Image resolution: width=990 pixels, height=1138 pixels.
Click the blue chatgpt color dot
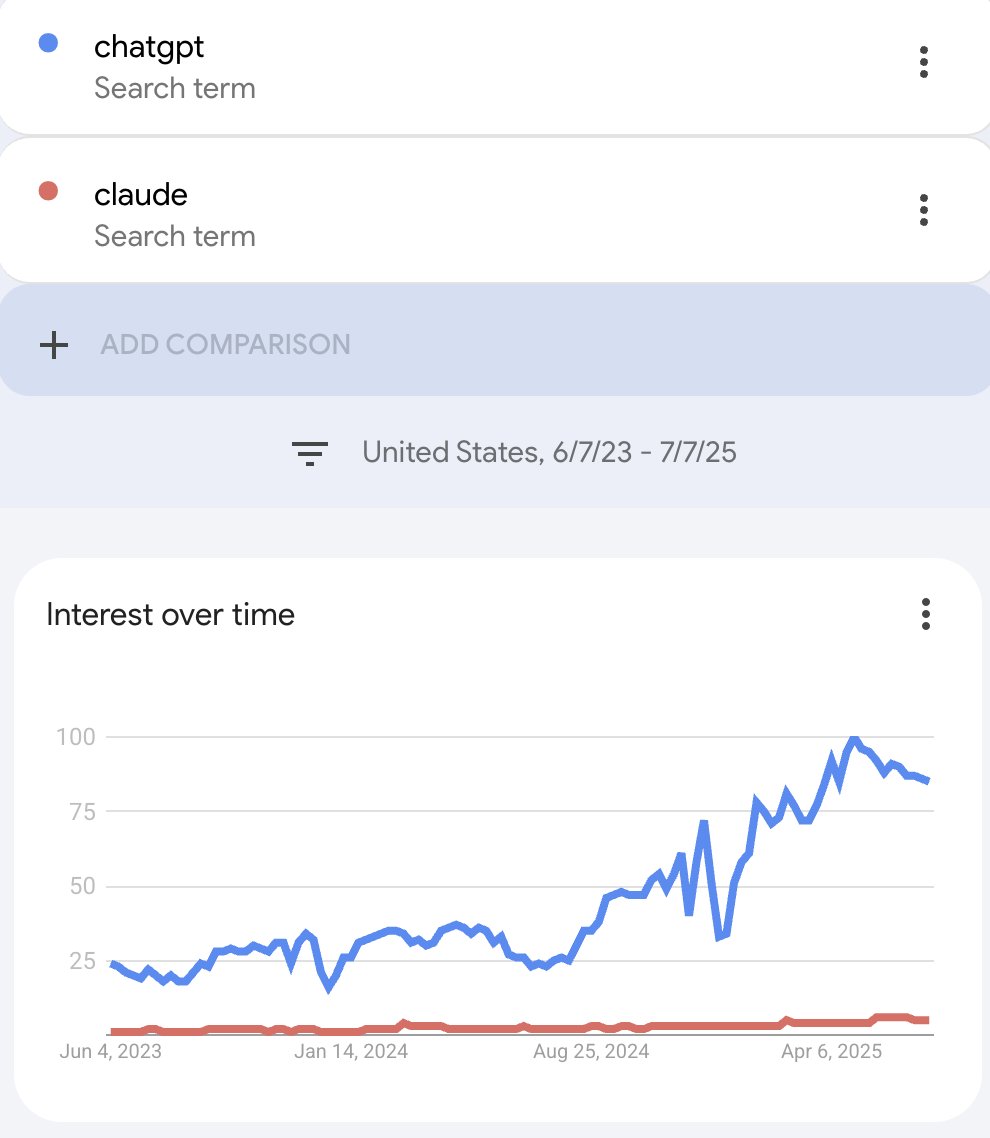click(48, 43)
